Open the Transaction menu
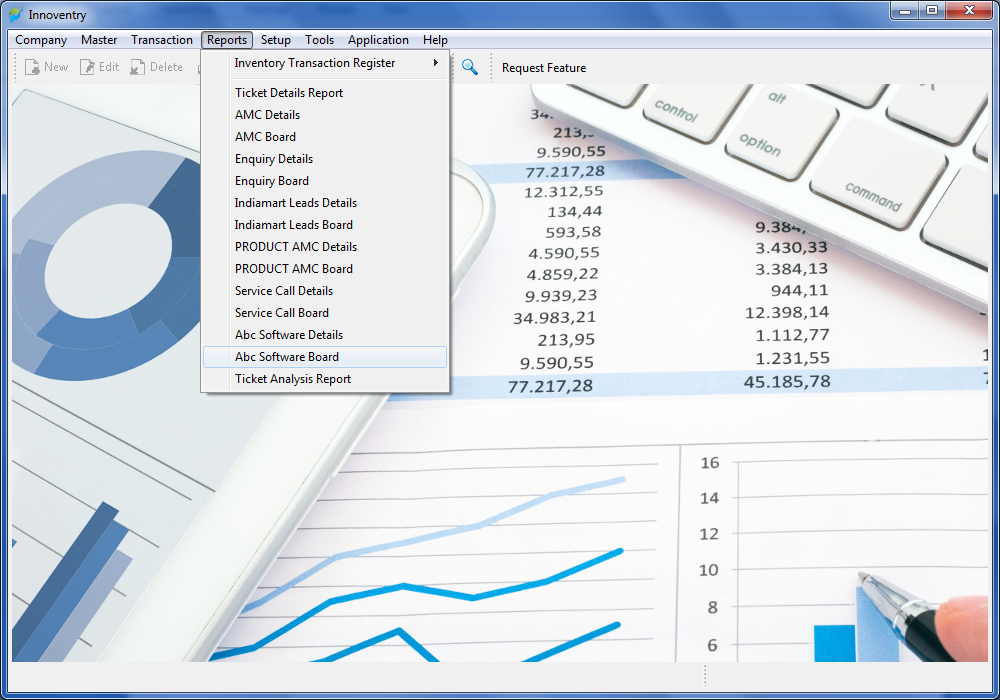This screenshot has height=700, width=1000. [x=162, y=40]
